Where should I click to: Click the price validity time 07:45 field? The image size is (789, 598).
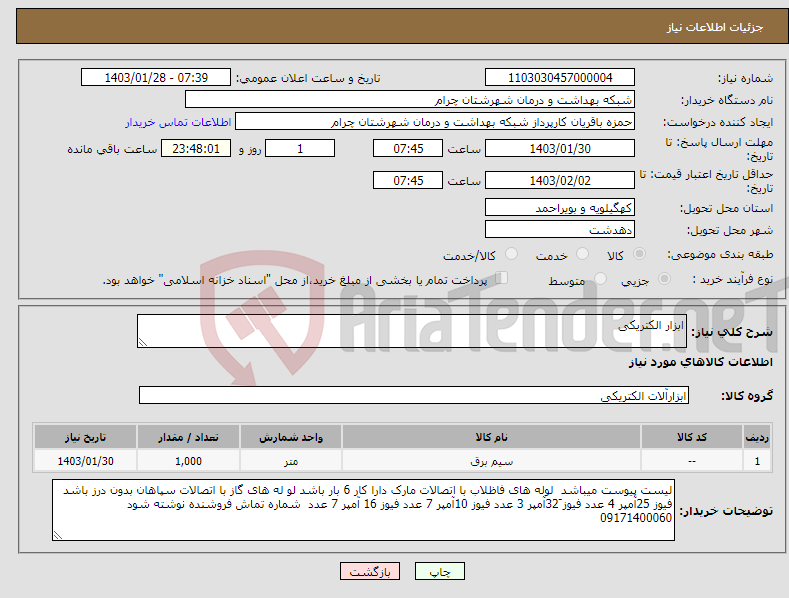pos(408,180)
